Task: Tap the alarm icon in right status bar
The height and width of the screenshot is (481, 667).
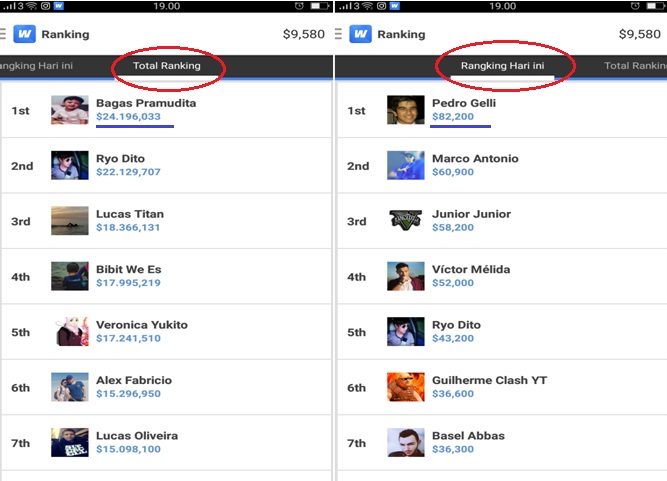Action: 635,6
